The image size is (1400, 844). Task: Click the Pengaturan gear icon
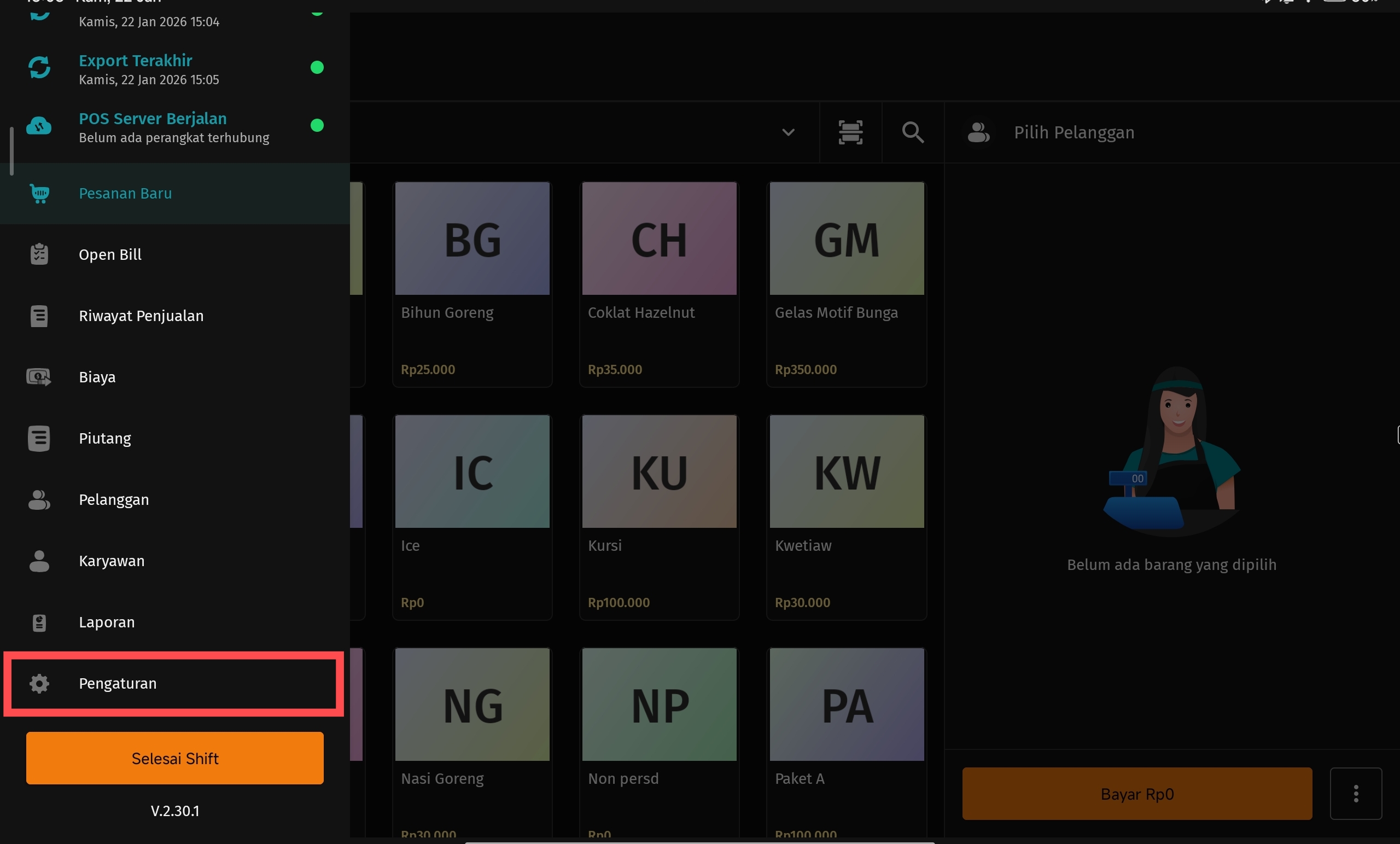coord(39,683)
